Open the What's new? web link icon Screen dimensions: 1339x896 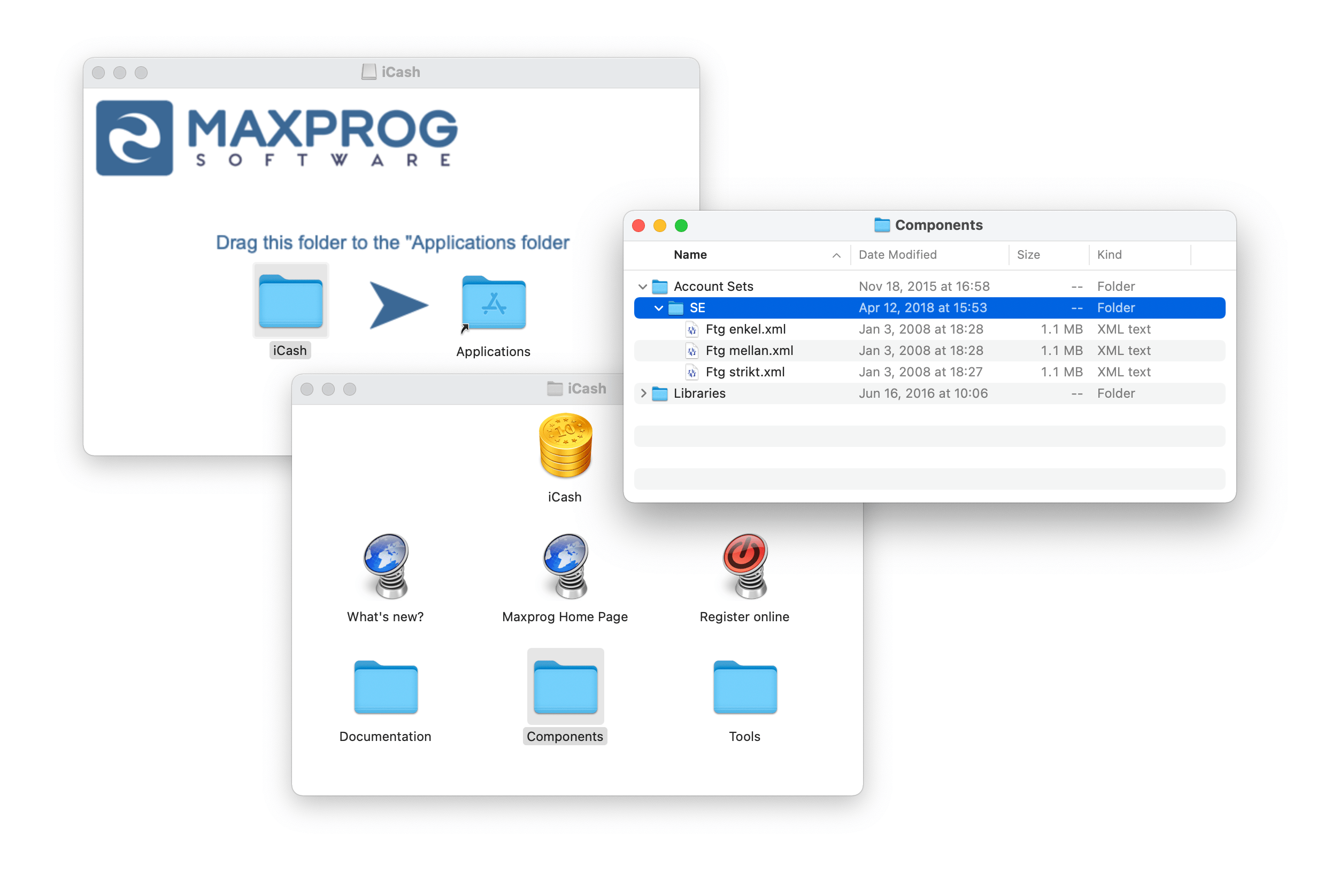point(387,566)
